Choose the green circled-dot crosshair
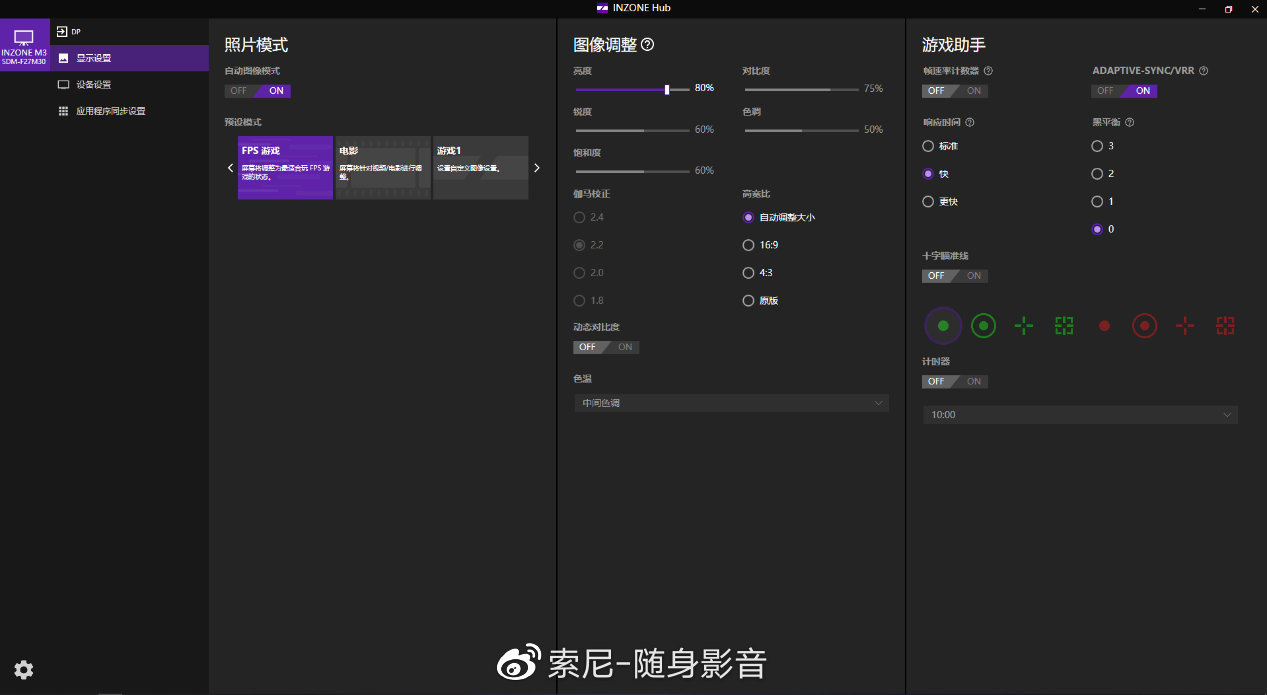 tap(984, 325)
